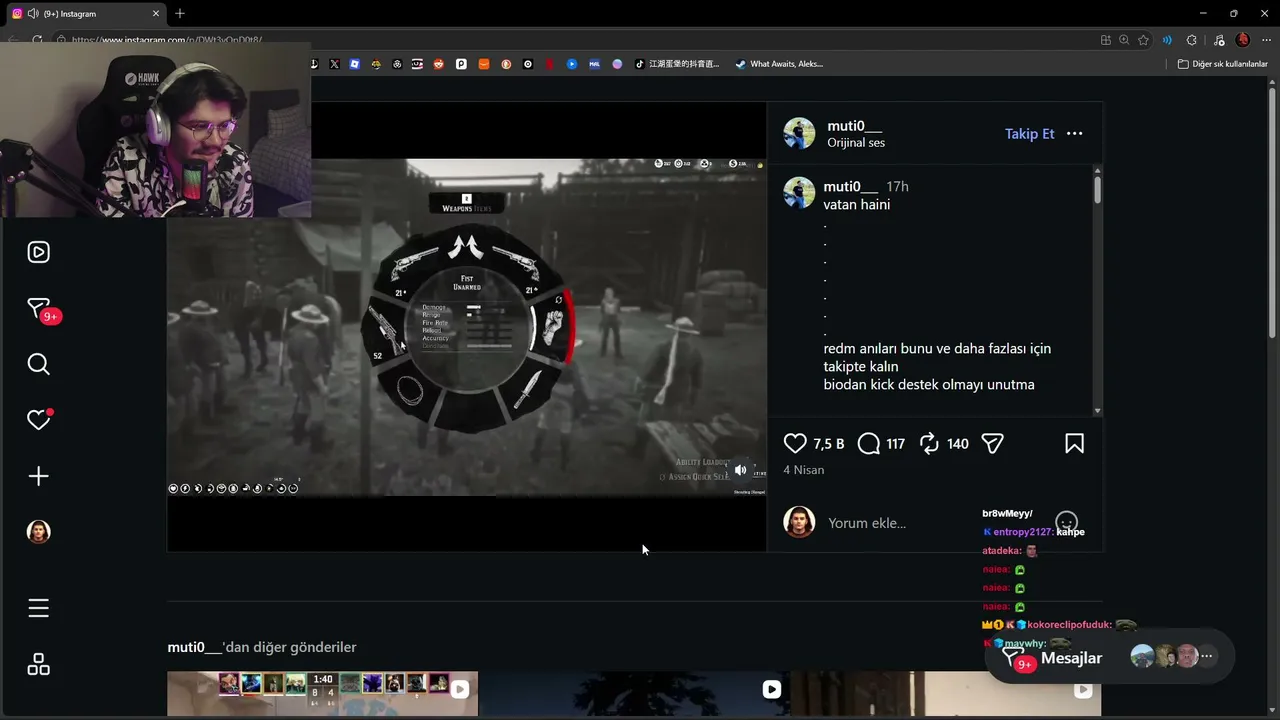Open the four-squares apps icon in the sidebar
This screenshot has width=1280, height=720.
click(x=38, y=664)
